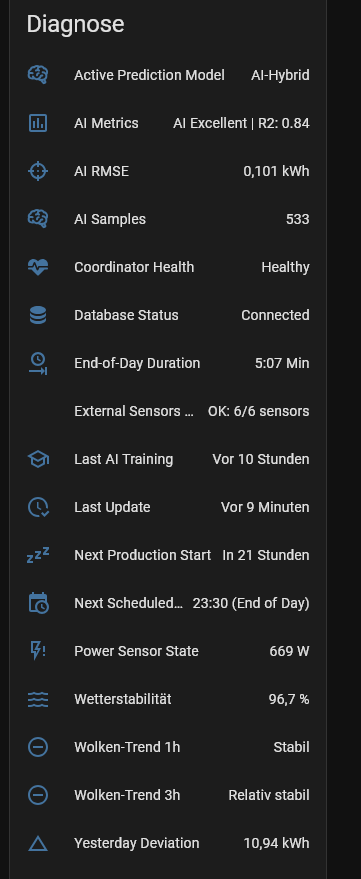Click the 669 W power sensor value
Screen dimensions: 361x879
click(289, 651)
